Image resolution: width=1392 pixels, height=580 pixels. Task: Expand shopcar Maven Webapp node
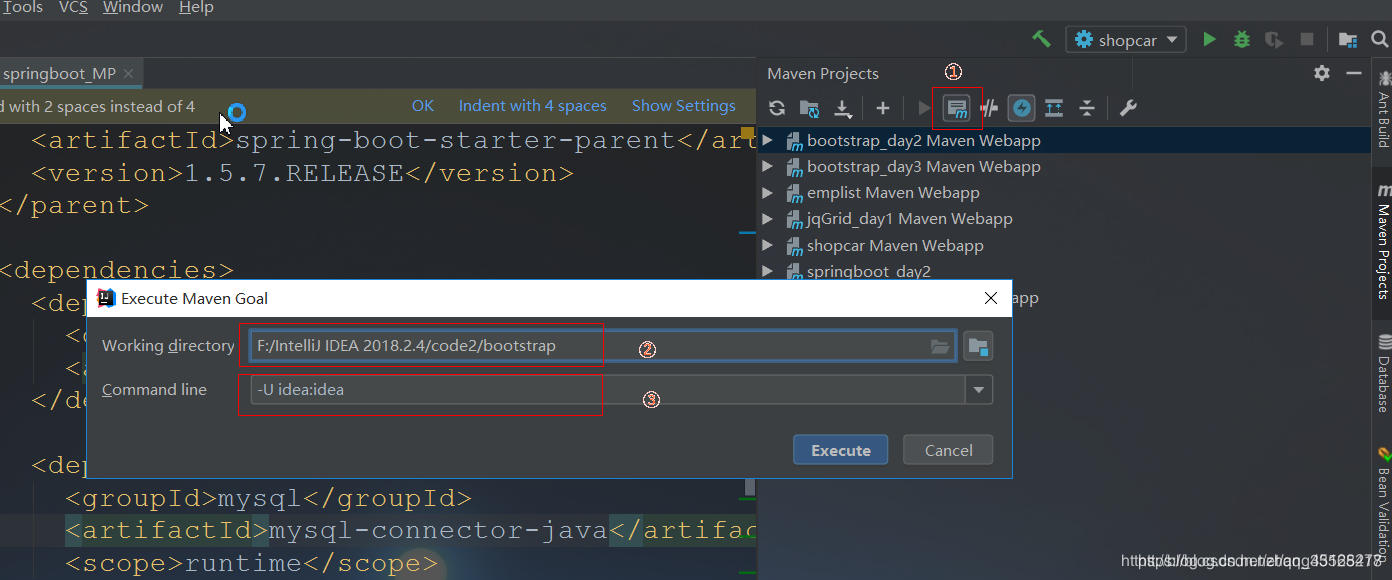pyautogui.click(x=768, y=245)
